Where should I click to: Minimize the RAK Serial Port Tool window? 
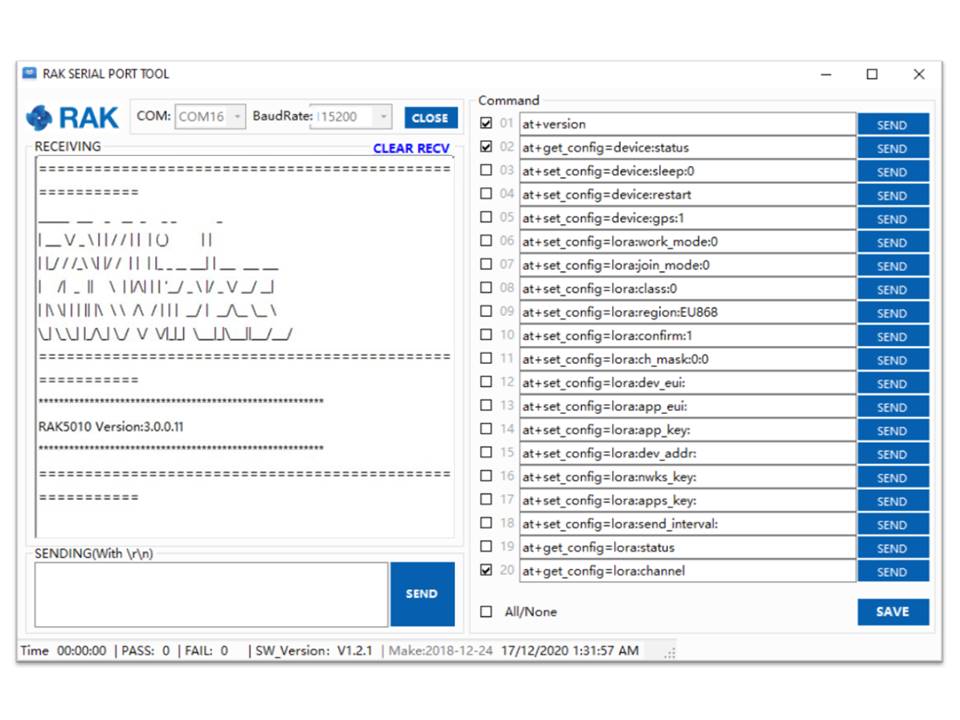(826, 74)
